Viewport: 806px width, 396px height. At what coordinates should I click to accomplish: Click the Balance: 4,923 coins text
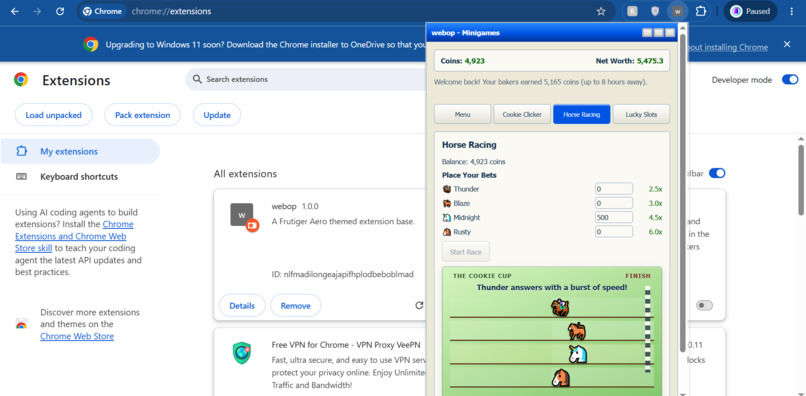click(x=473, y=161)
